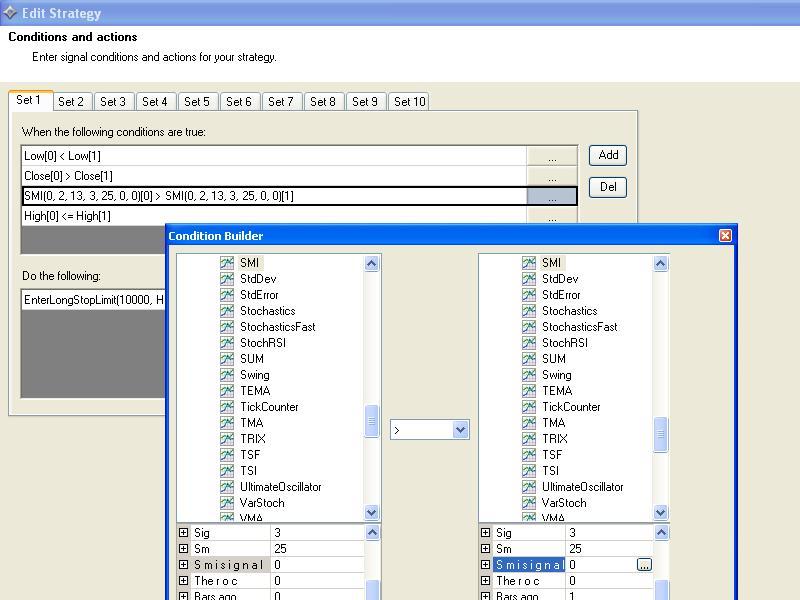The image size is (800, 600).
Task: Select TMA in the right indicator list
Action: click(x=554, y=422)
